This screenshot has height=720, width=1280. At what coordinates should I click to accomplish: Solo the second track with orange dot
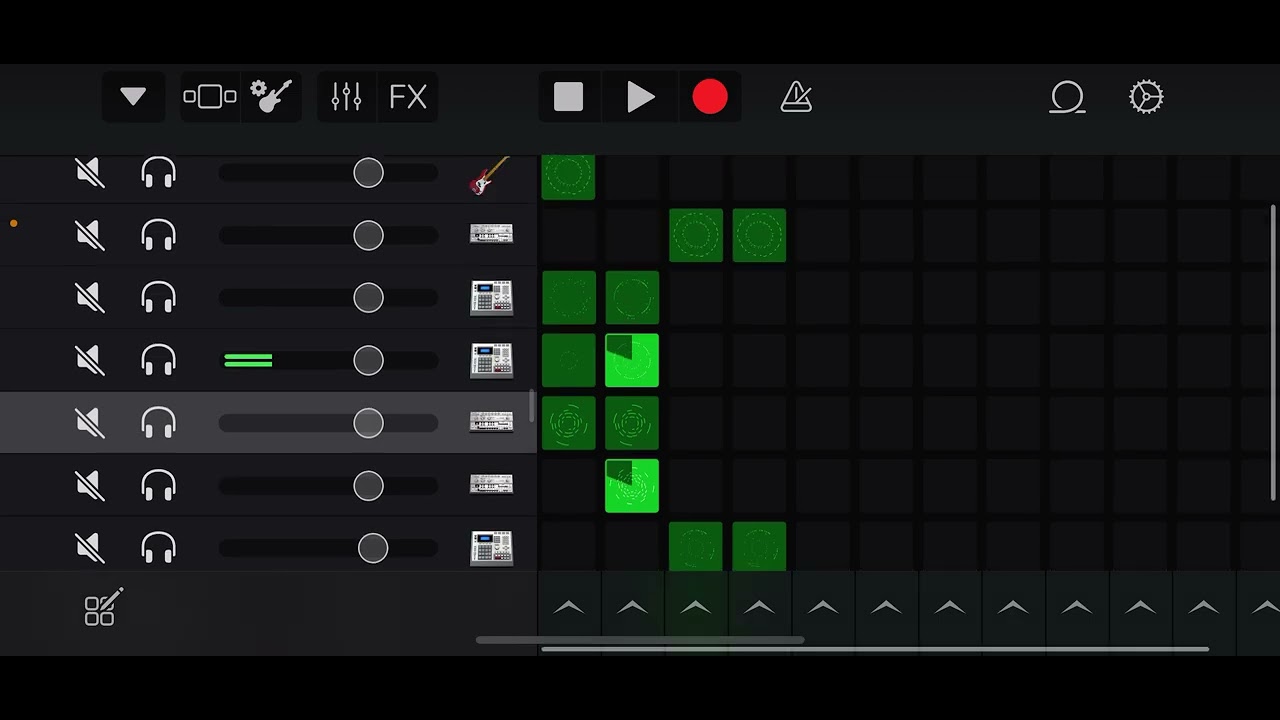(159, 236)
